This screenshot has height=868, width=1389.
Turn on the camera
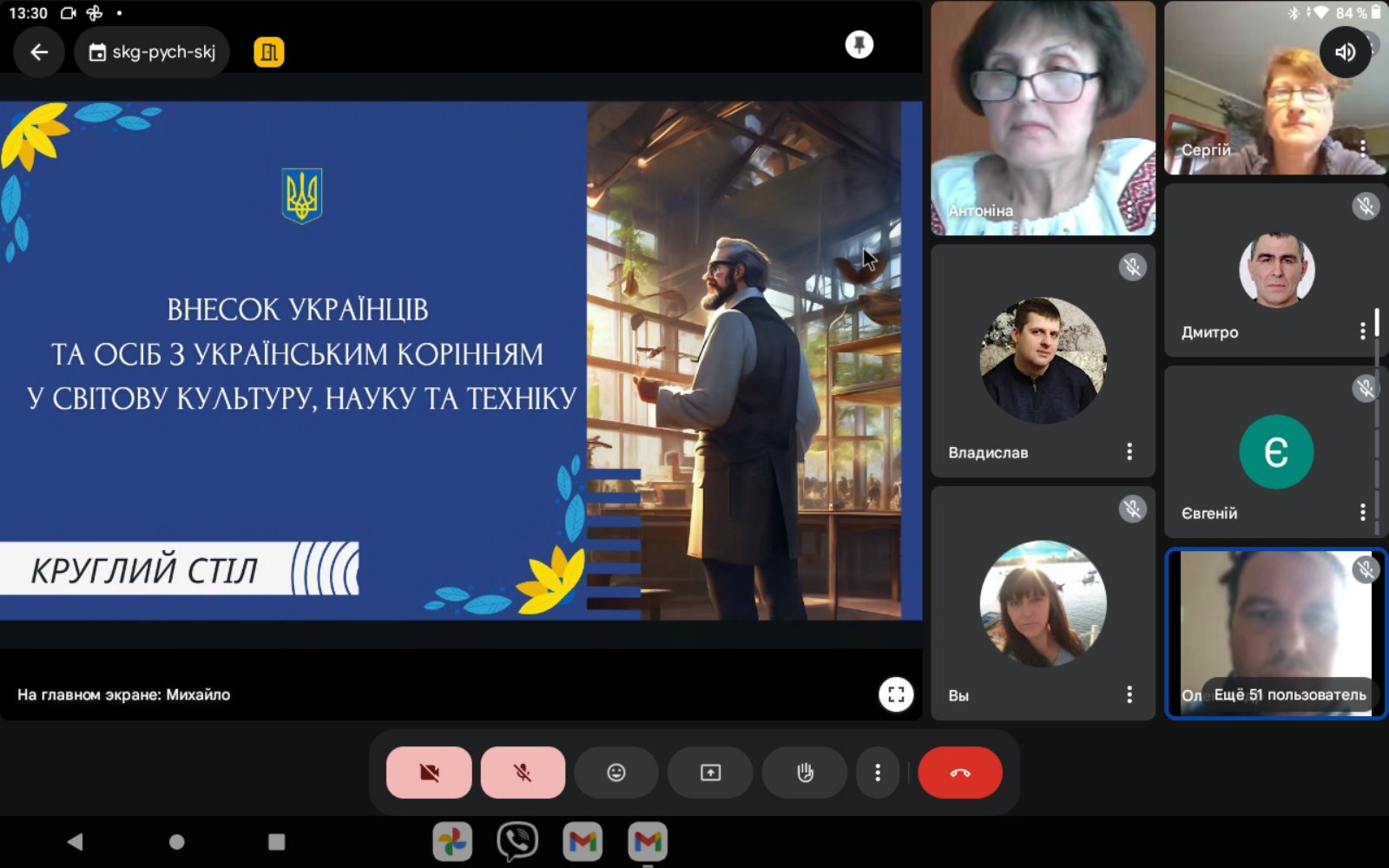(429, 773)
